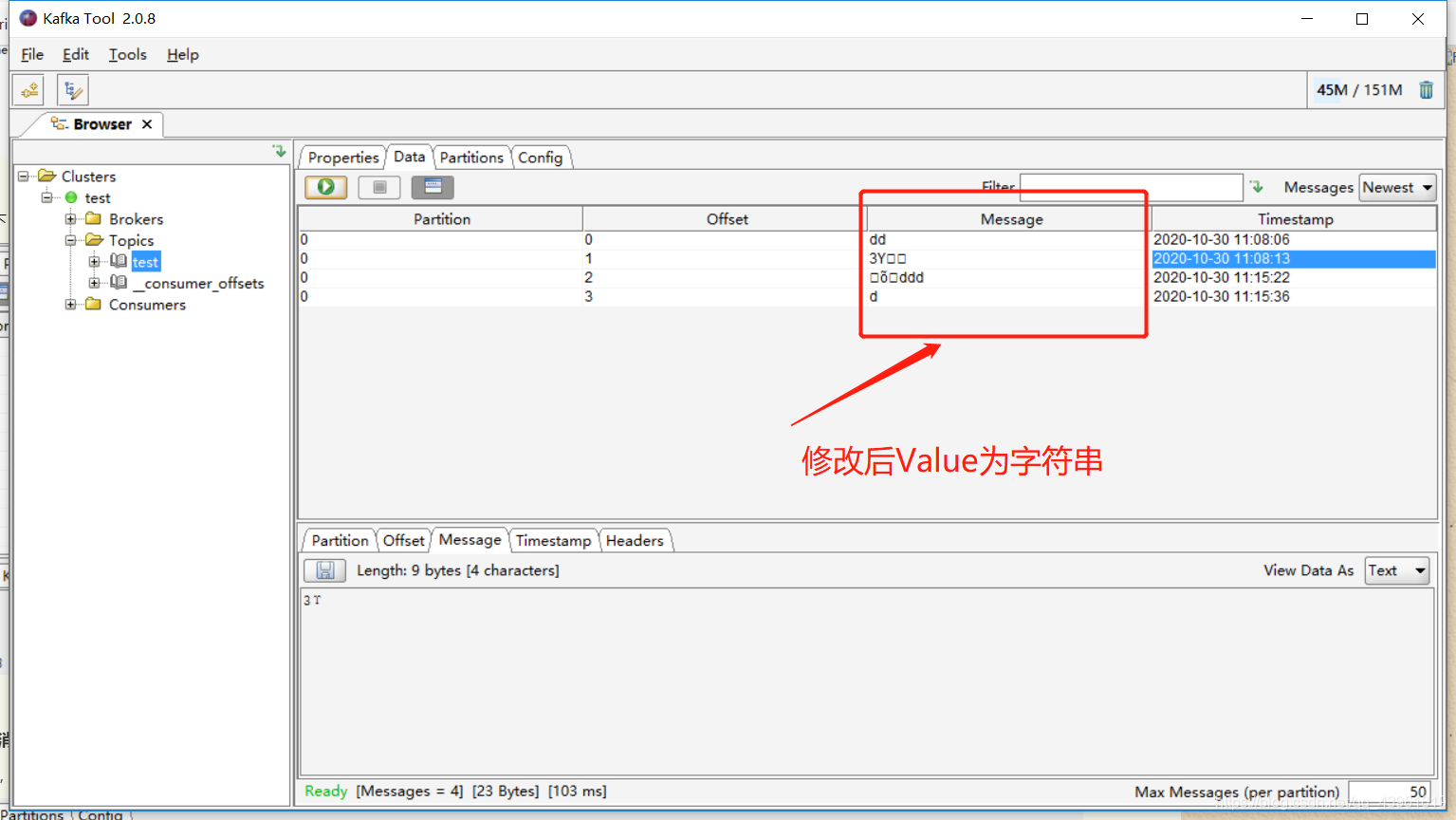This screenshot has height=820, width=1456.
Task: Click the Clusters root tree label
Action: point(88,177)
